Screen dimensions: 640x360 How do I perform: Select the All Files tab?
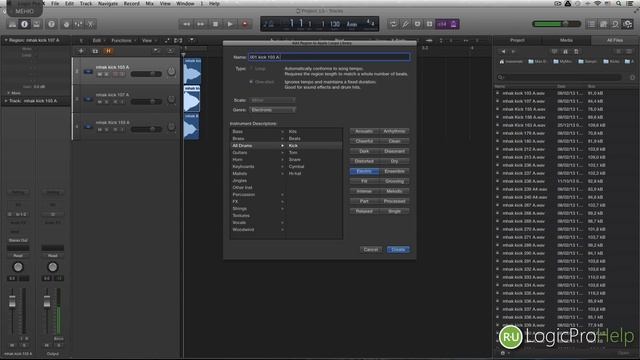coord(614,40)
